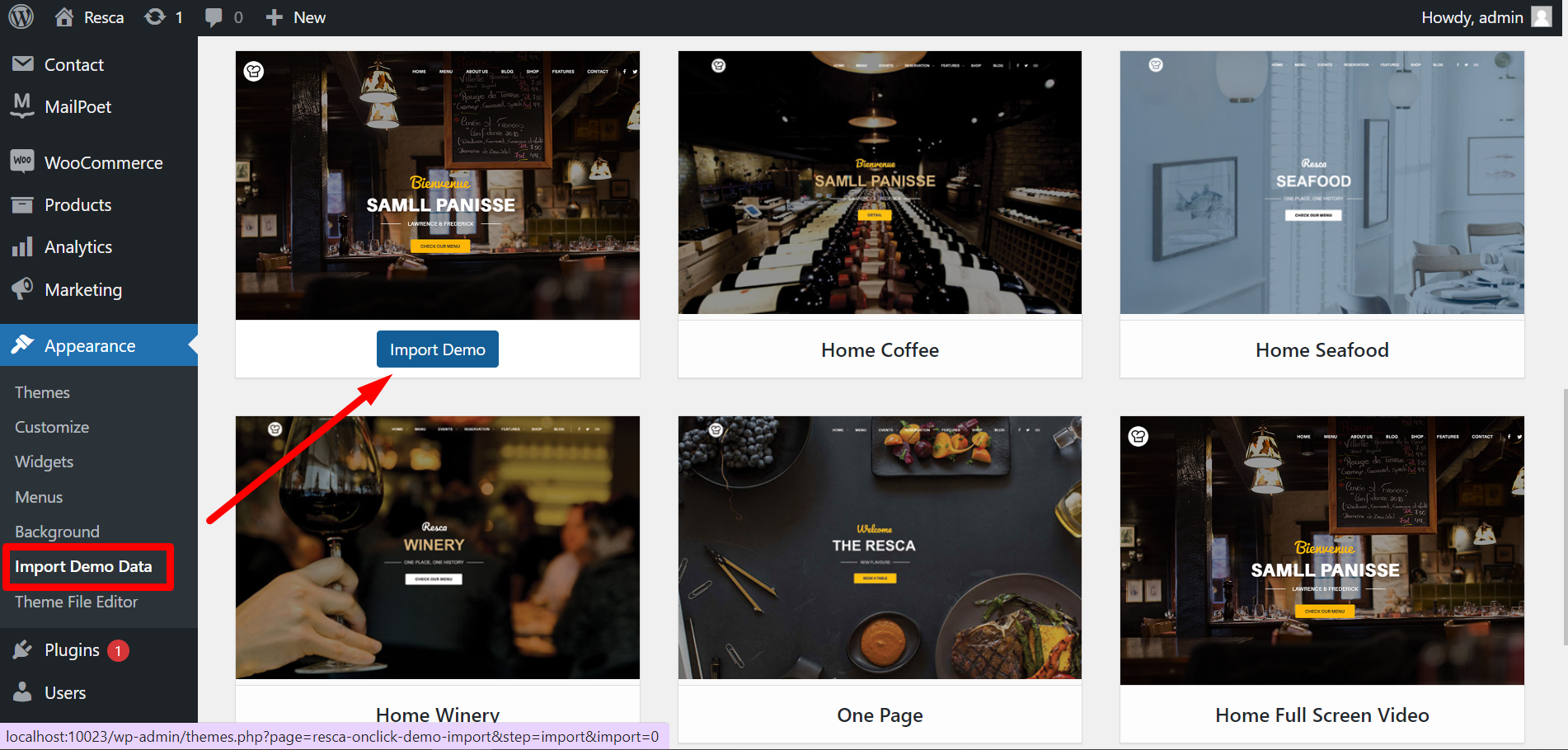The width and height of the screenshot is (1568, 750).
Task: Click the Home Winery title
Action: coord(438,715)
